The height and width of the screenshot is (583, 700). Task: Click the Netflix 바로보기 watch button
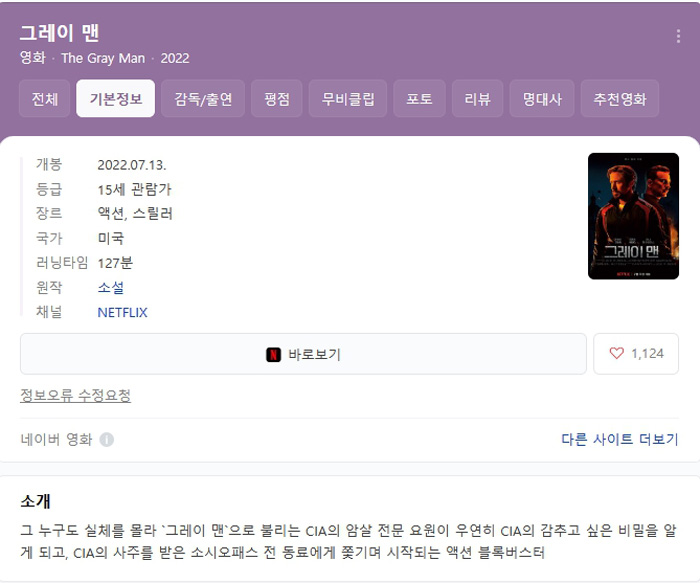tap(303, 354)
